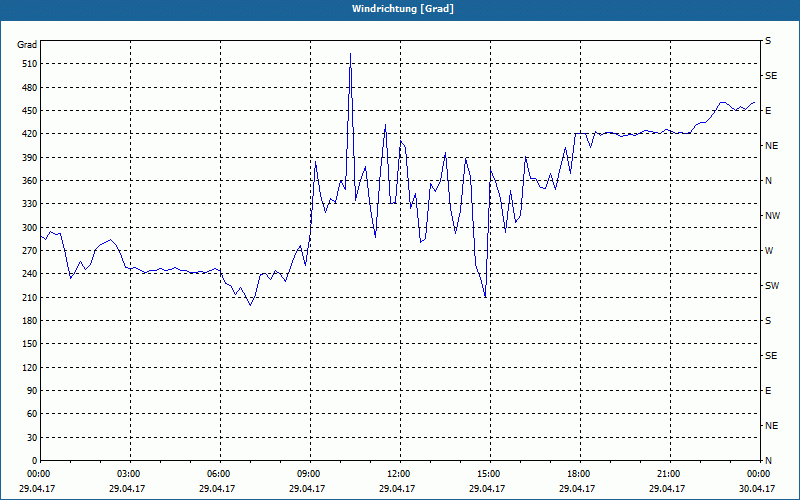800x500 pixels.
Task: Select the 15:00 time label
Action: coord(489,474)
